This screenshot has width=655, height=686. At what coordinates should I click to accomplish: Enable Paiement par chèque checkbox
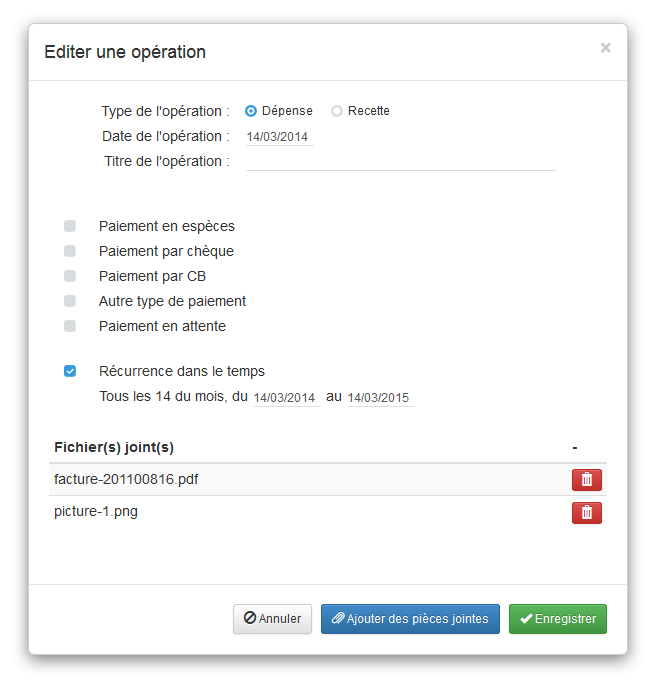(70, 251)
